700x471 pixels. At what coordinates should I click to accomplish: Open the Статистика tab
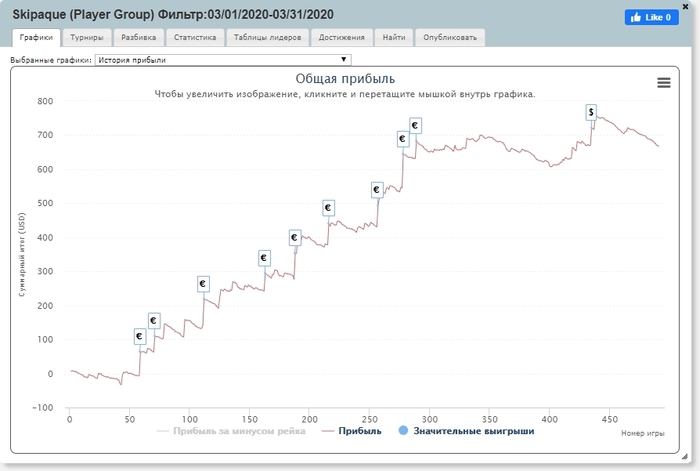[195, 38]
